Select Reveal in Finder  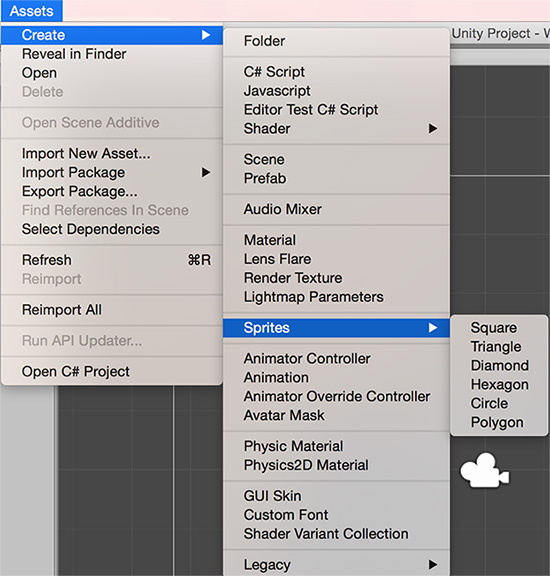(112, 54)
